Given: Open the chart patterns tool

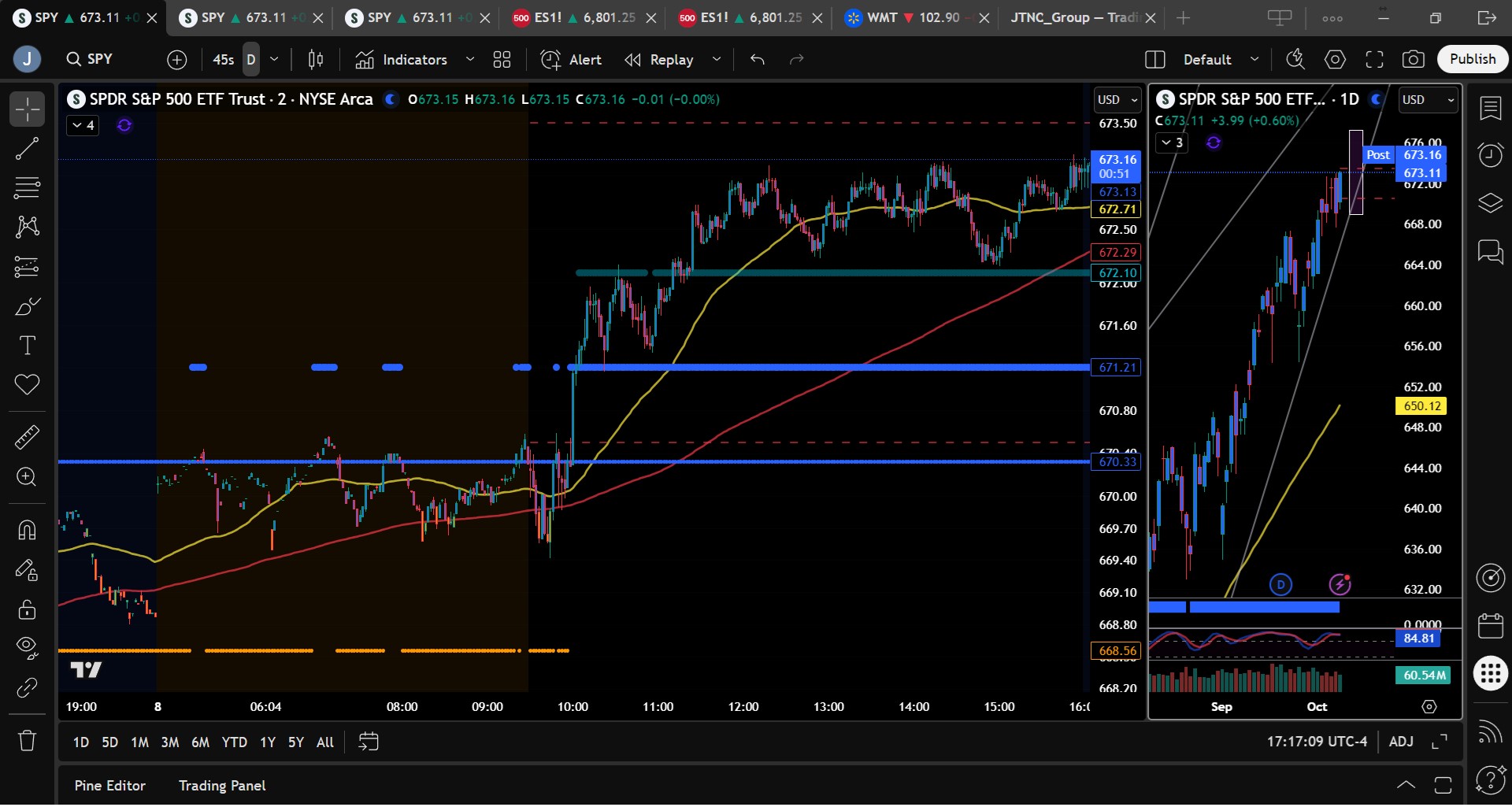Looking at the screenshot, I should (27, 228).
